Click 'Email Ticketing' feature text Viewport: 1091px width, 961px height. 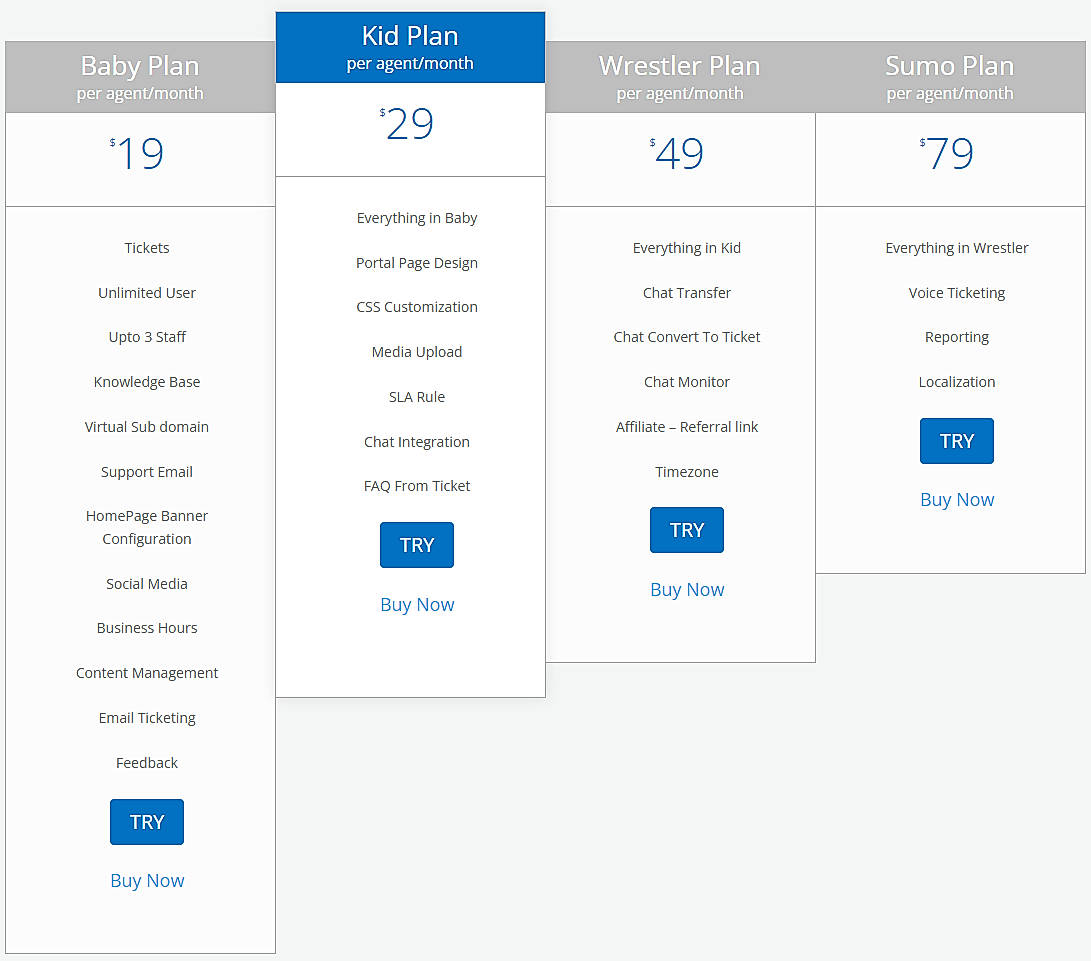(147, 718)
